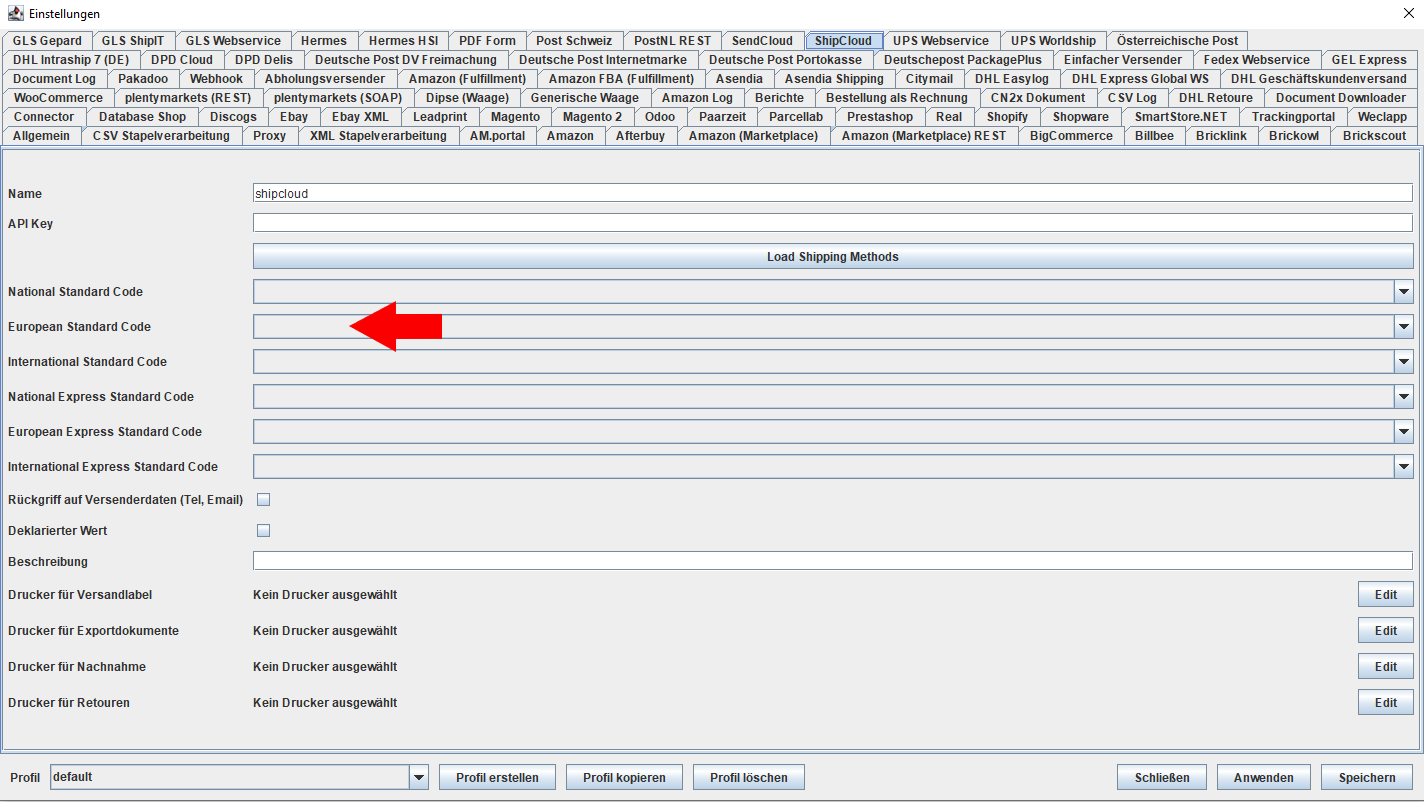Click the Schließen button
The width and height of the screenshot is (1424, 802).
point(1162,777)
